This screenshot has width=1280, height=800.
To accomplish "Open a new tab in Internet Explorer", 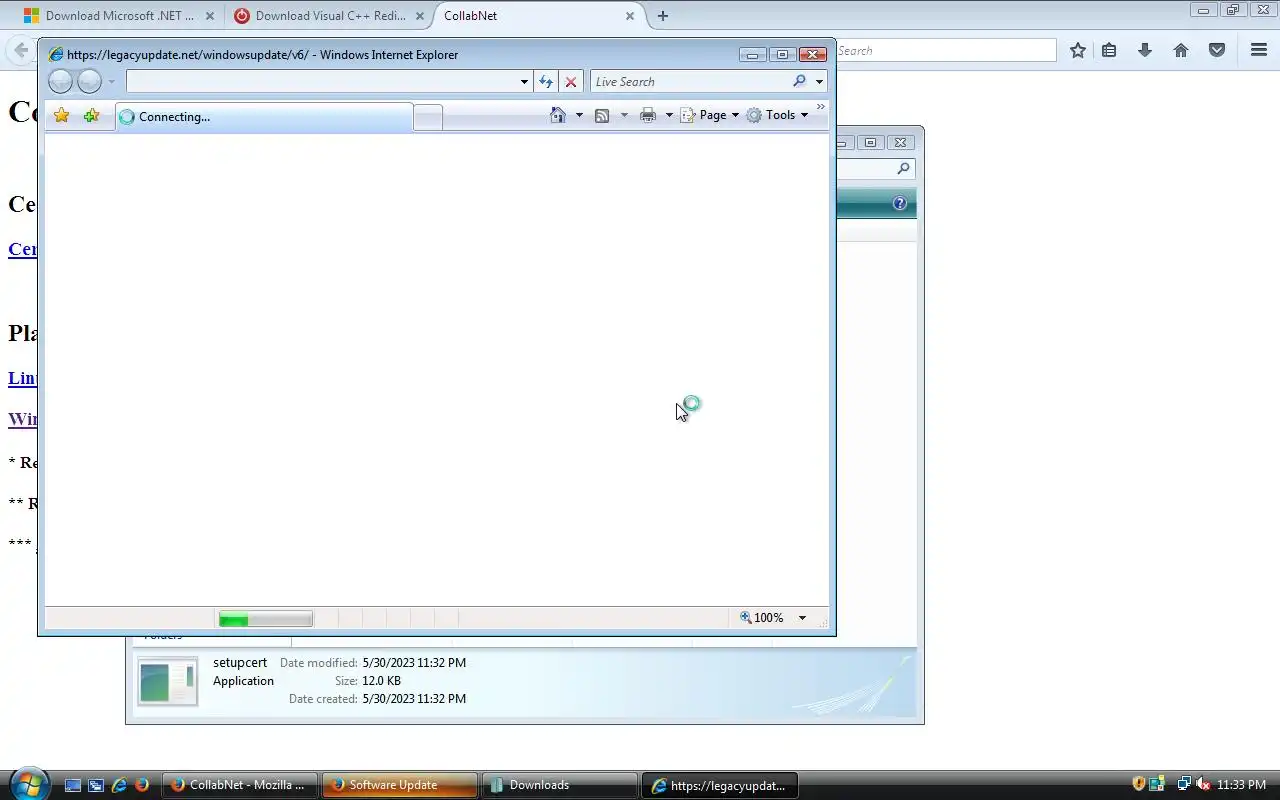I will [x=428, y=117].
